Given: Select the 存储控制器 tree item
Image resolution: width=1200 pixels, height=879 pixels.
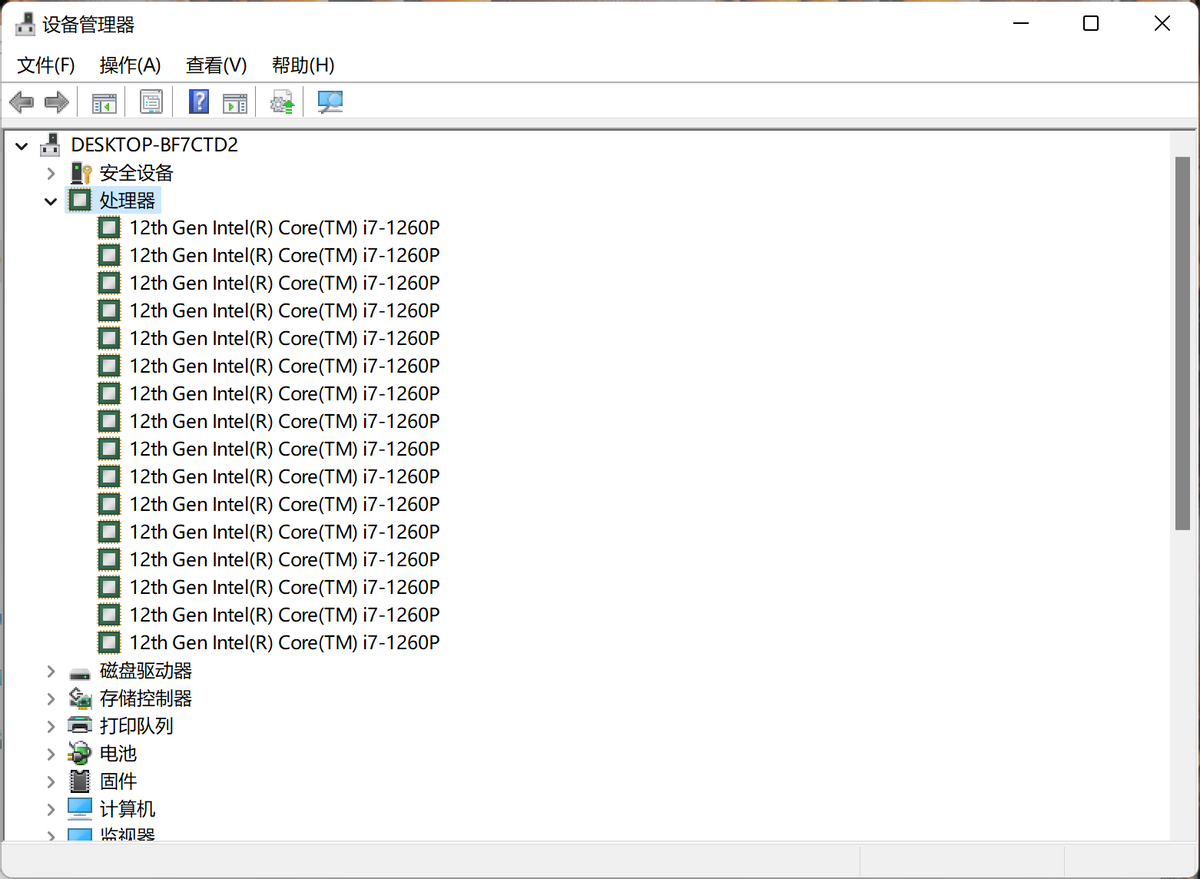Looking at the screenshot, I should point(145,698).
